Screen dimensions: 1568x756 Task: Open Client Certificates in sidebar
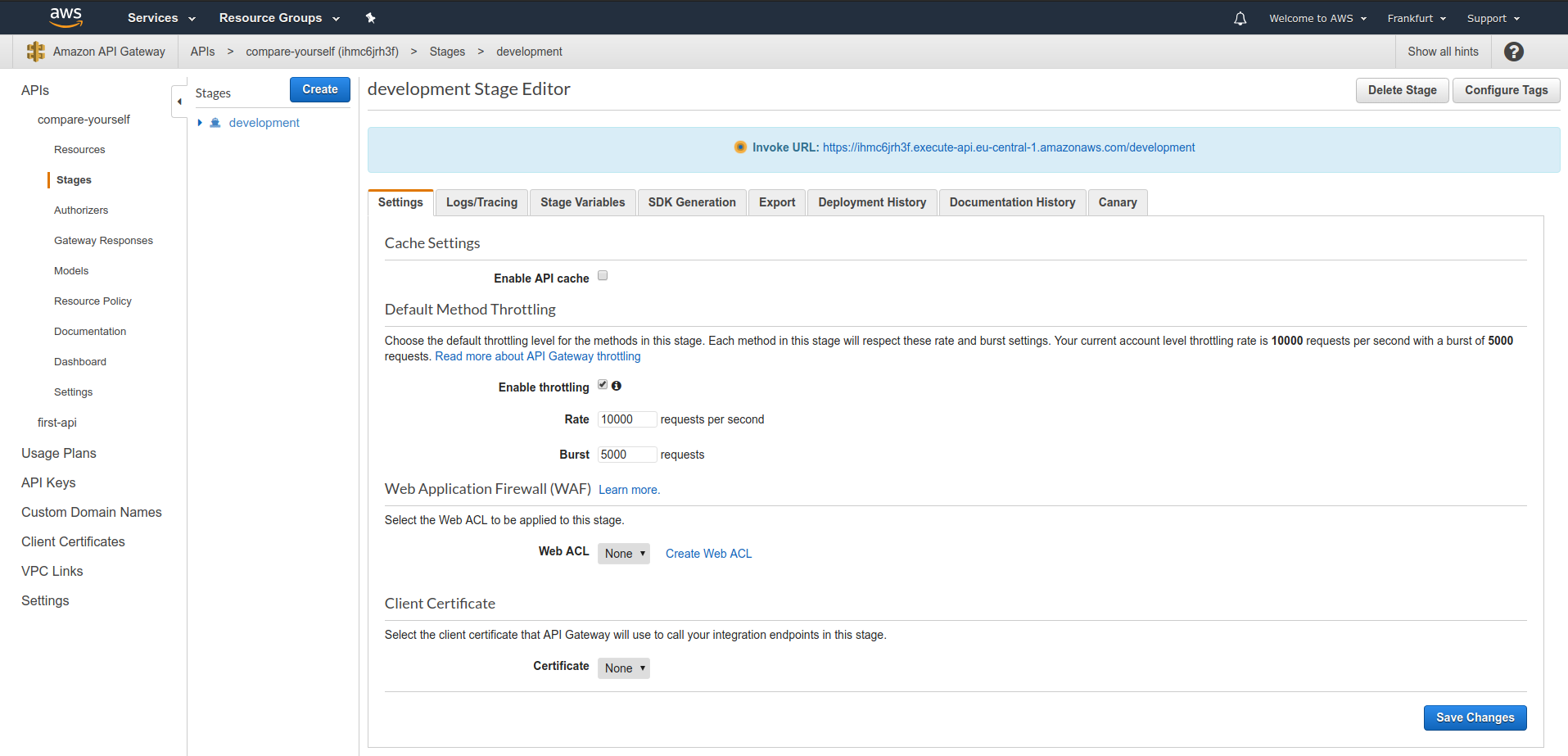[x=73, y=541]
